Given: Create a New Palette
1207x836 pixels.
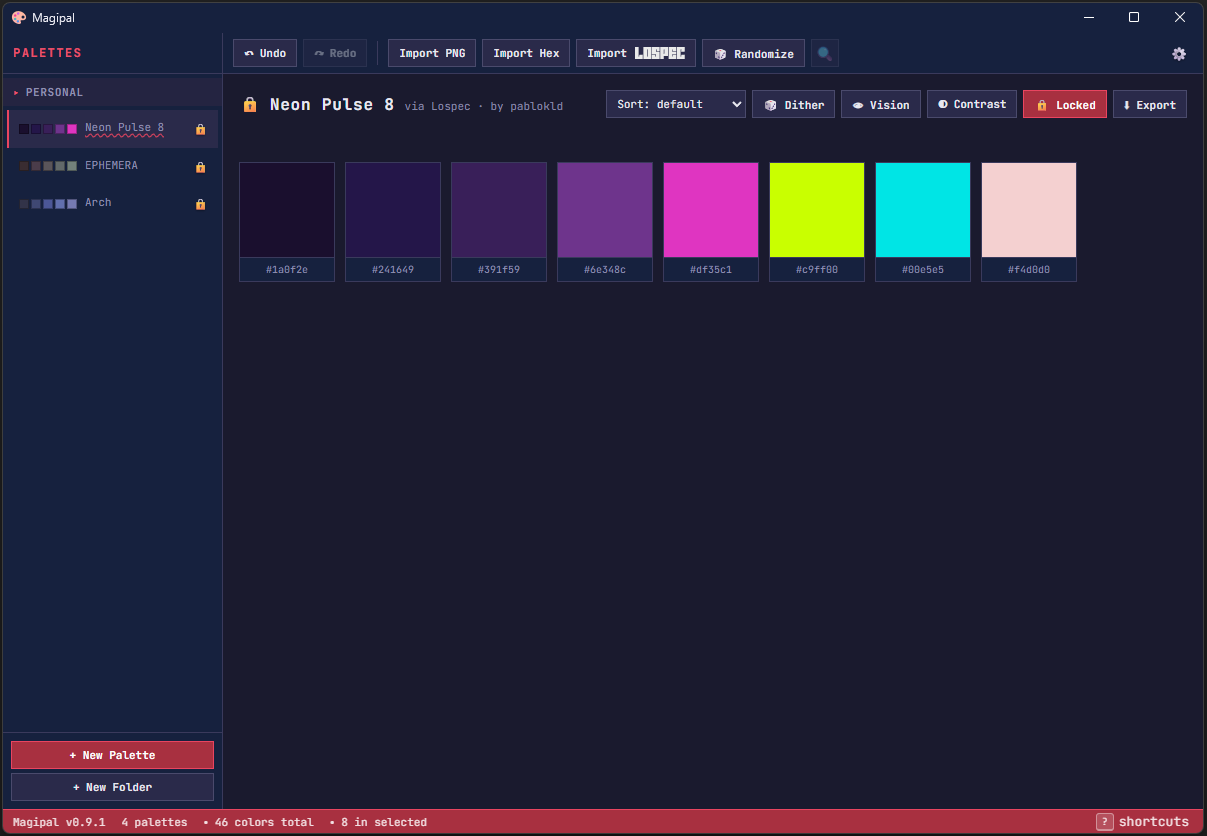Looking at the screenshot, I should pyautogui.click(x=112, y=755).
